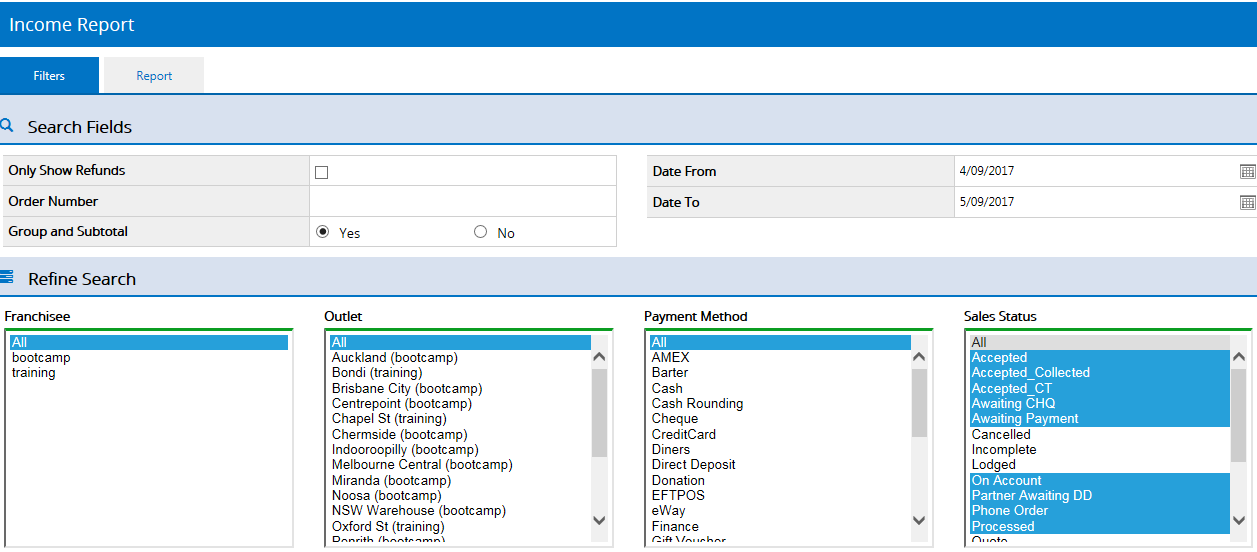This screenshot has width=1257, height=552.
Task: Select Cheque payment method
Action: pyautogui.click(x=780, y=418)
